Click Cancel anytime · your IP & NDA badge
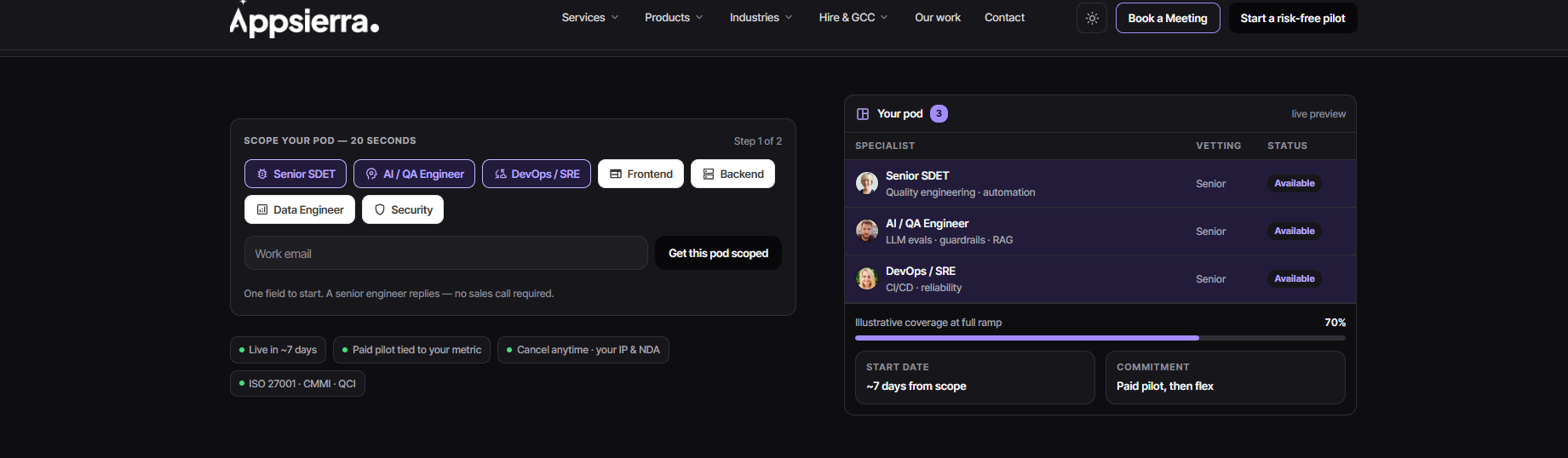1568x458 pixels. (x=583, y=350)
